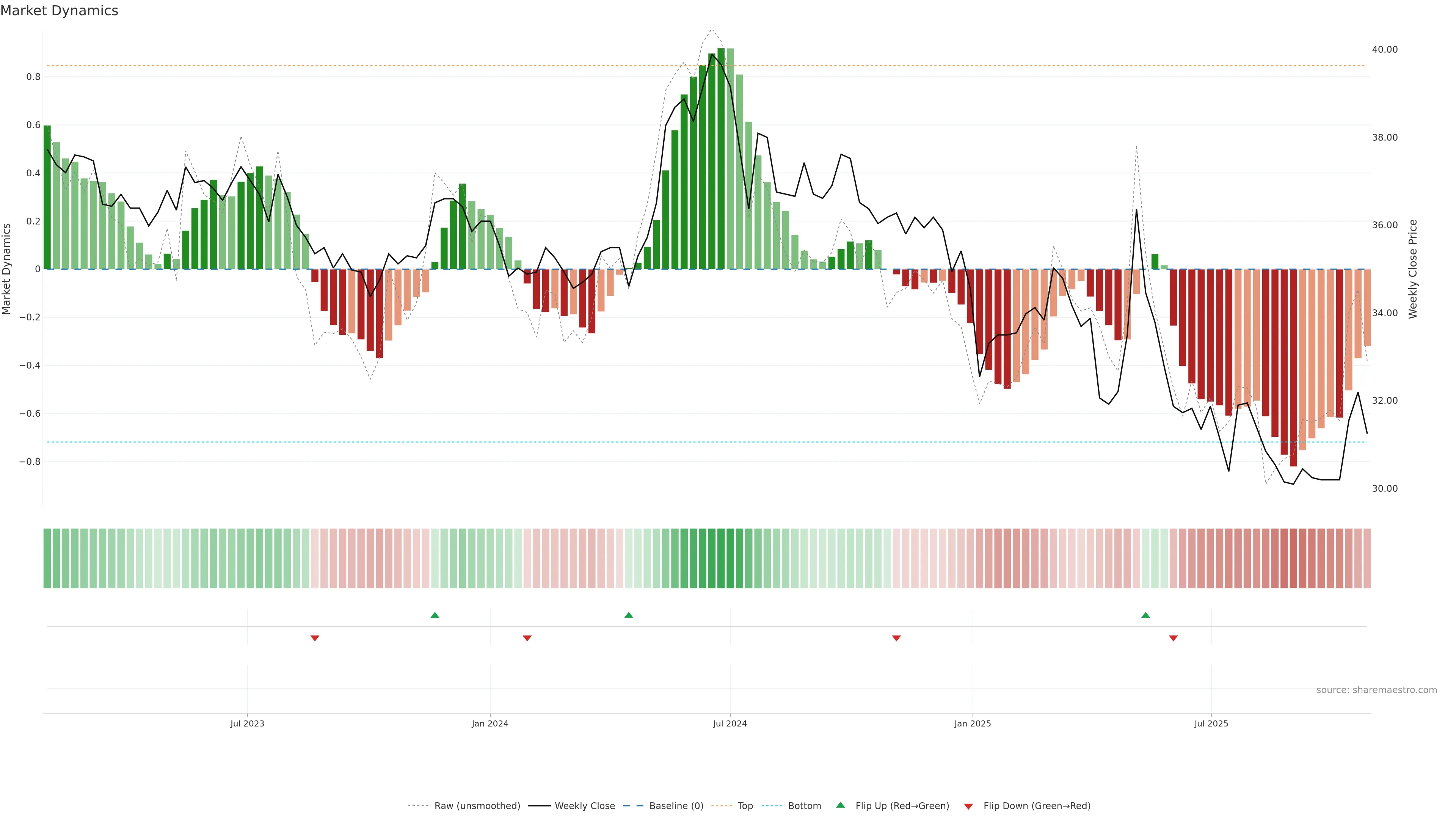Click the flip-down marker after Jan 2024
This screenshot has width=1456, height=819.
click(527, 638)
